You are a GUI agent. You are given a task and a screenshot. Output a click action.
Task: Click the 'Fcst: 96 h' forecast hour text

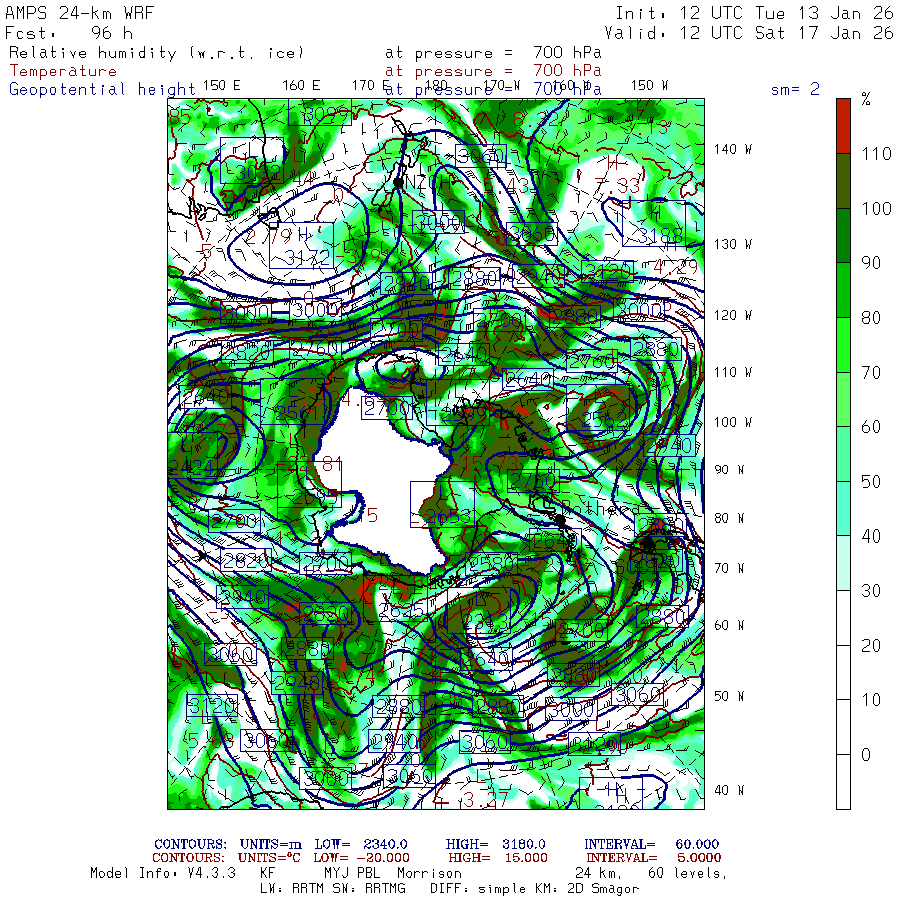pyautogui.click(x=69, y=33)
